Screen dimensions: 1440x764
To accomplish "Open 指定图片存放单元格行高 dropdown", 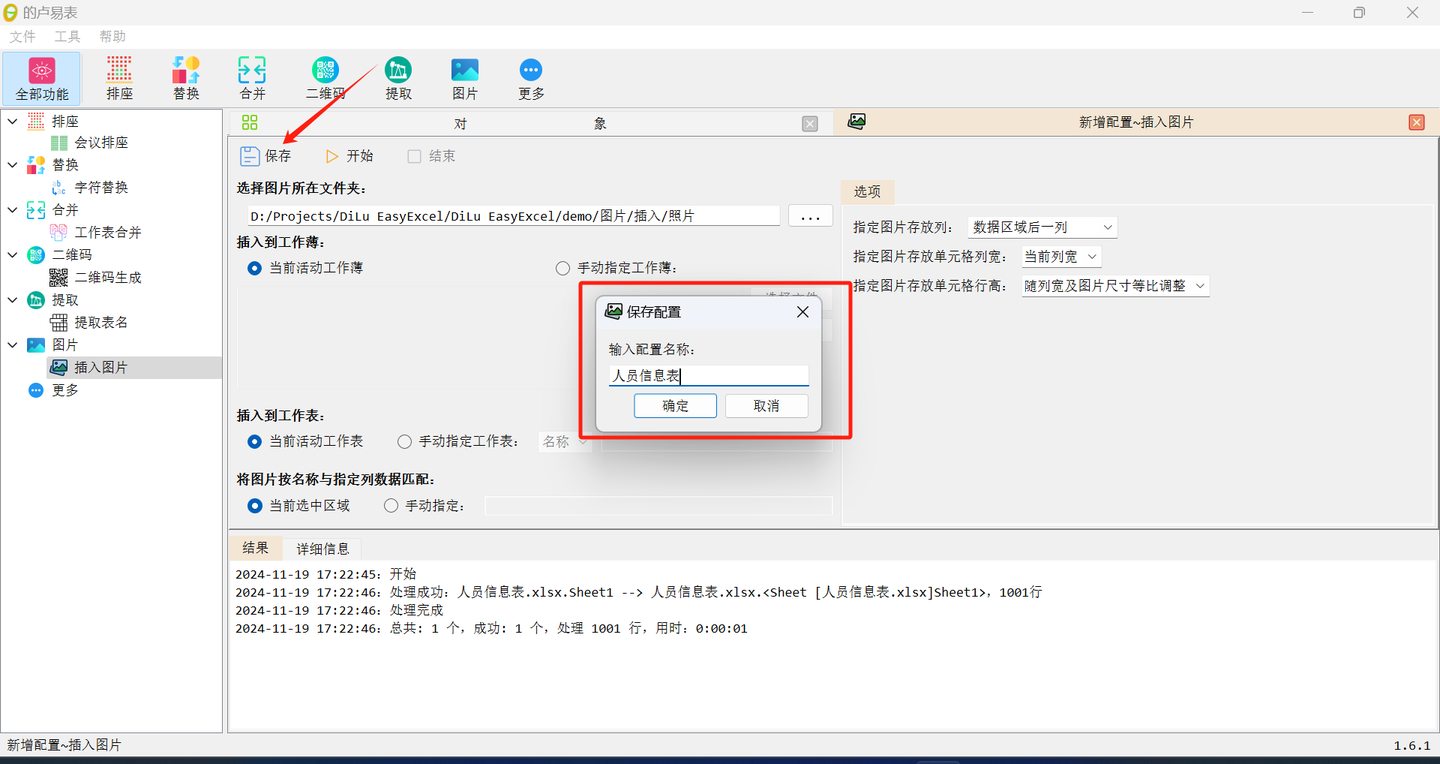I will click(x=1114, y=286).
